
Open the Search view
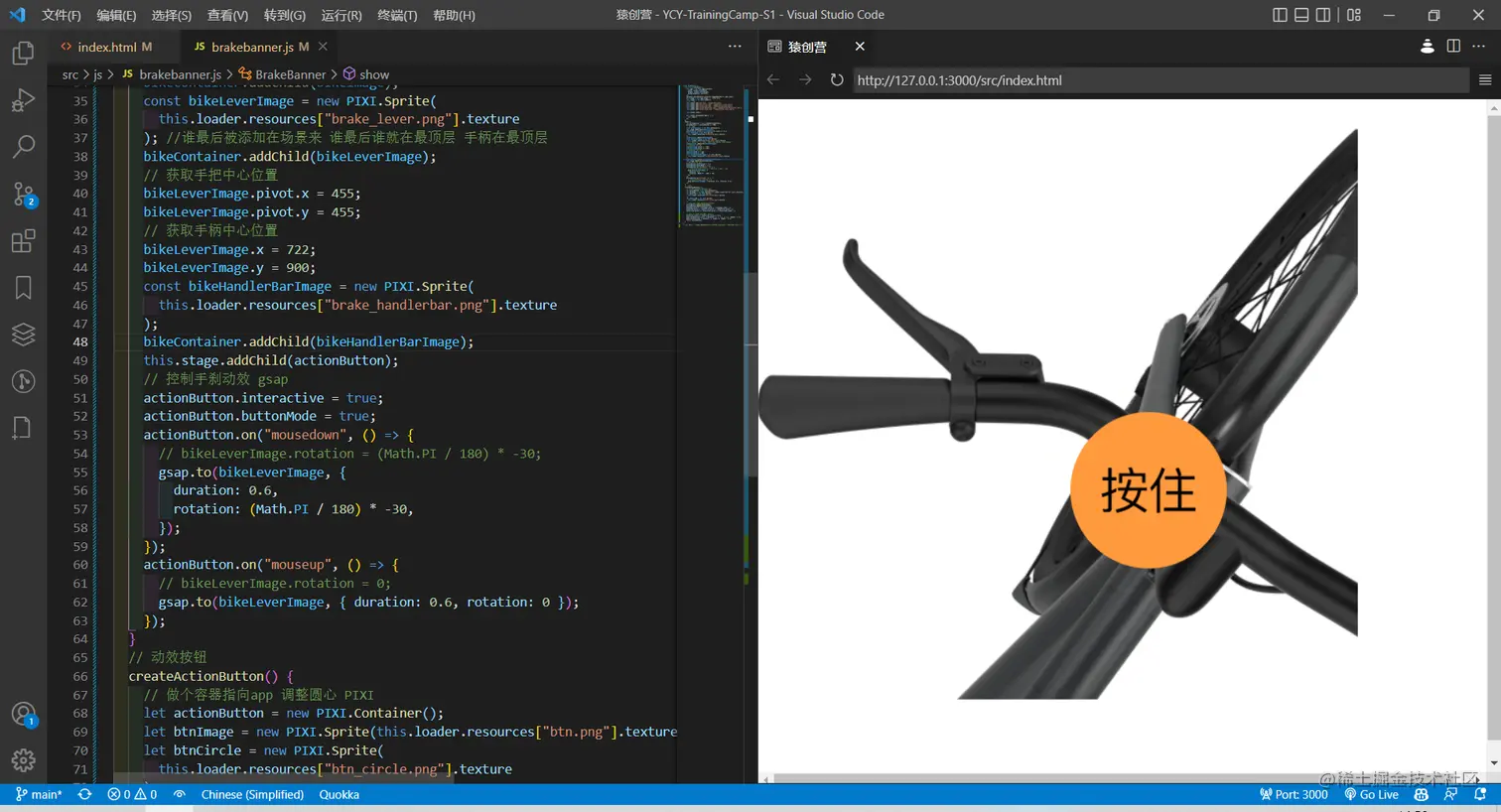point(23,147)
